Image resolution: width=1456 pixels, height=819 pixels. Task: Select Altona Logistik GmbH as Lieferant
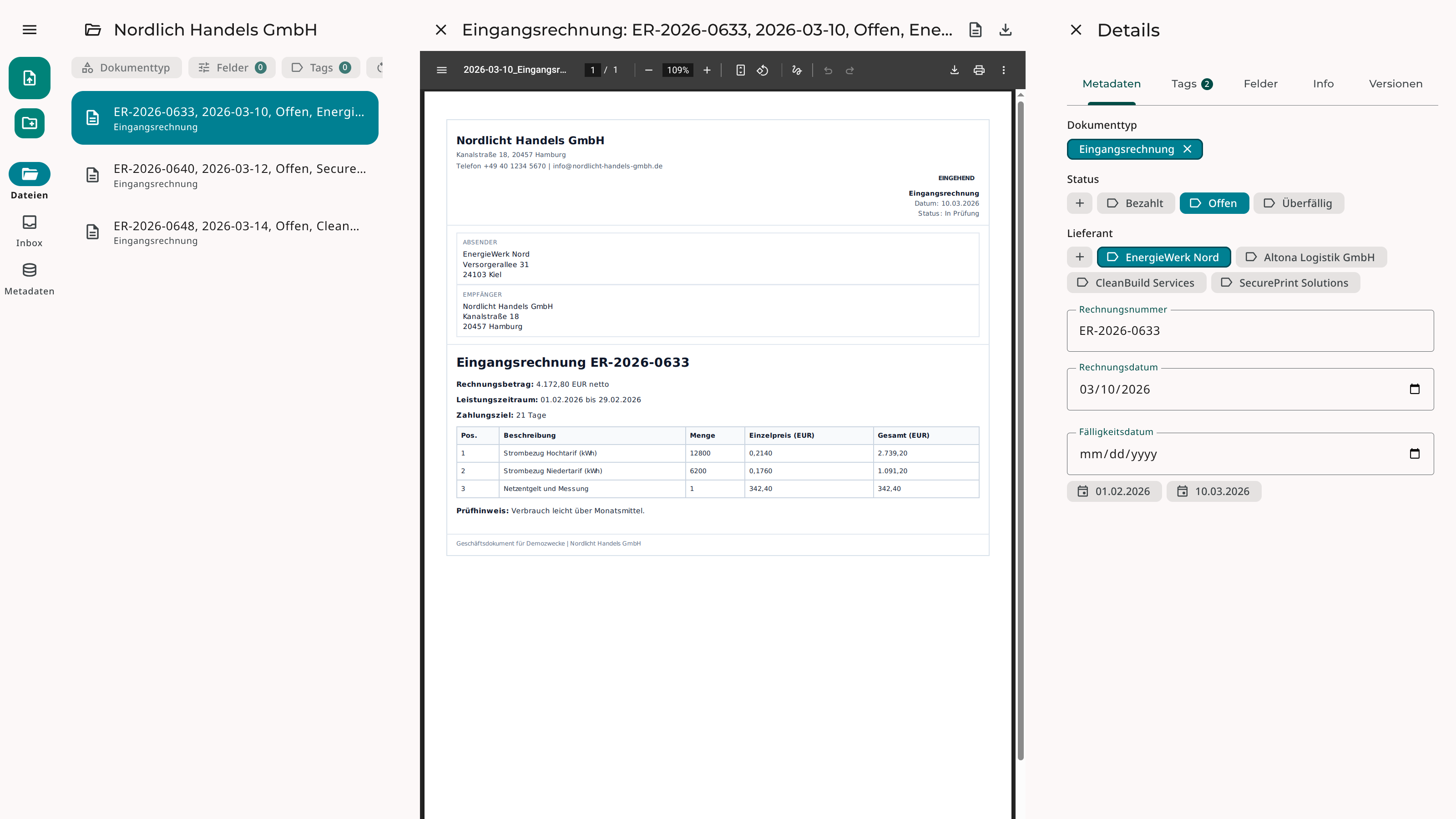click(1311, 257)
